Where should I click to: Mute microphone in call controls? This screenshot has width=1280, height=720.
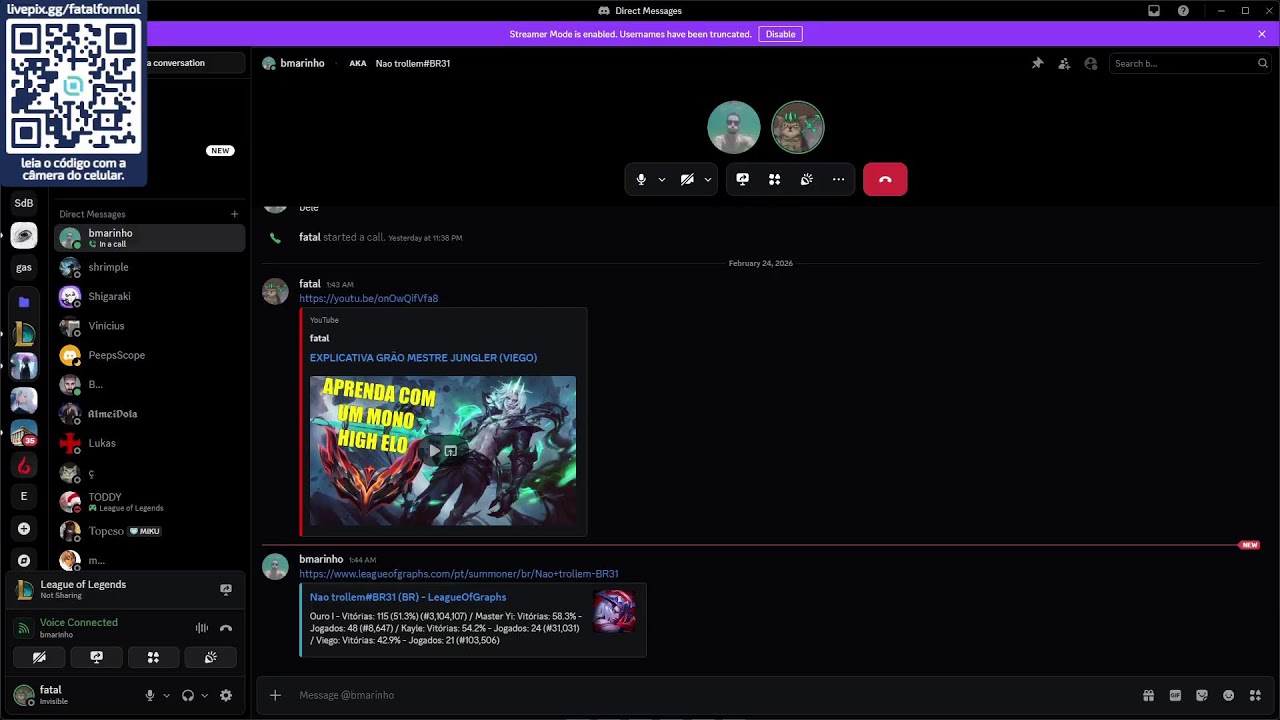click(641, 179)
